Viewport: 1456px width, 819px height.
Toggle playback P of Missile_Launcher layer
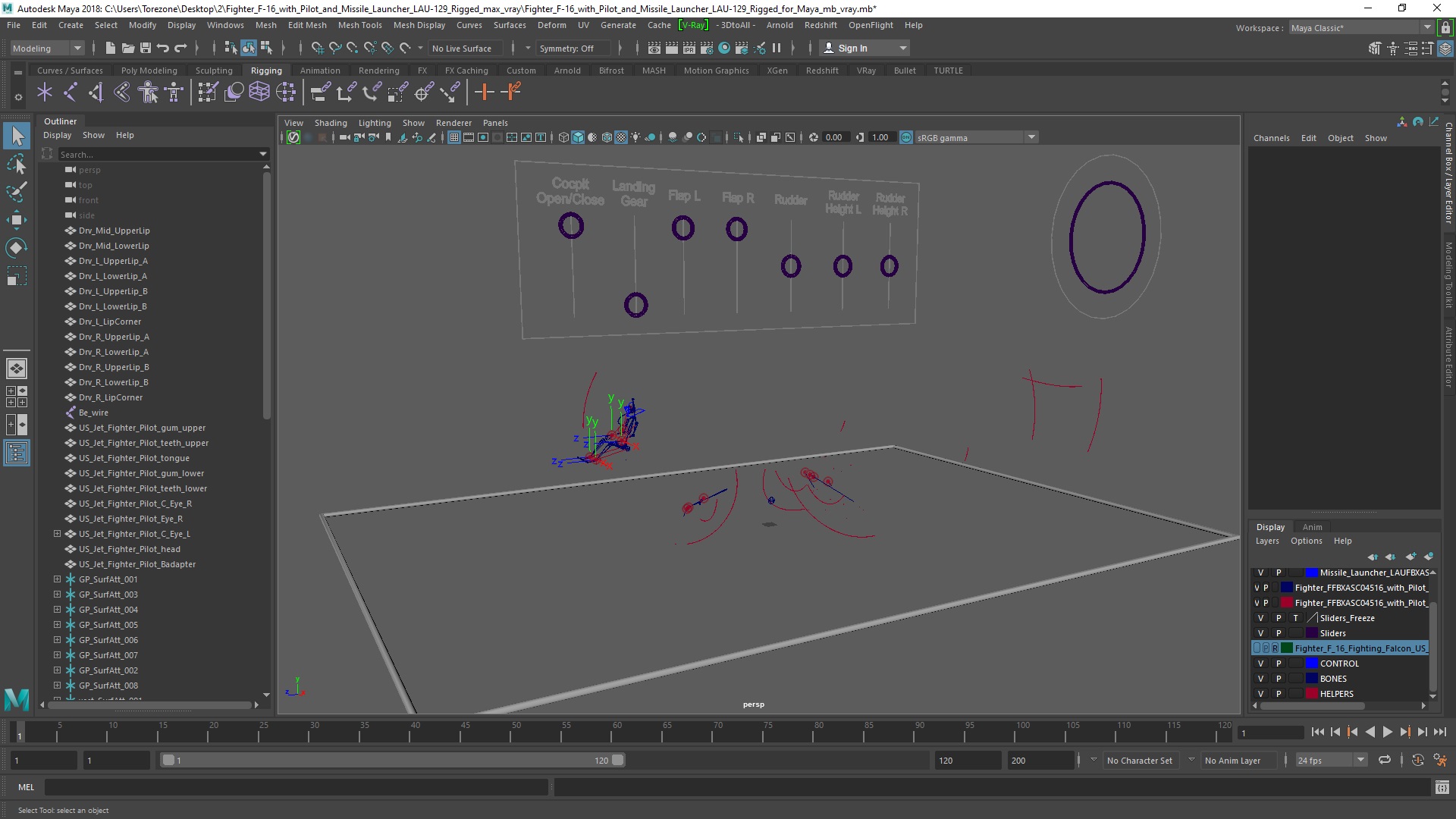click(x=1279, y=573)
